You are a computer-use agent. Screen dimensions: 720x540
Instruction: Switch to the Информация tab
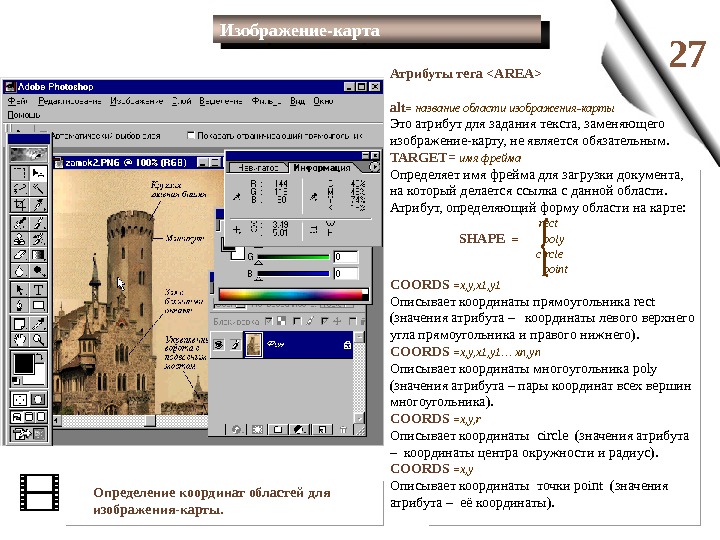pyautogui.click(x=322, y=168)
